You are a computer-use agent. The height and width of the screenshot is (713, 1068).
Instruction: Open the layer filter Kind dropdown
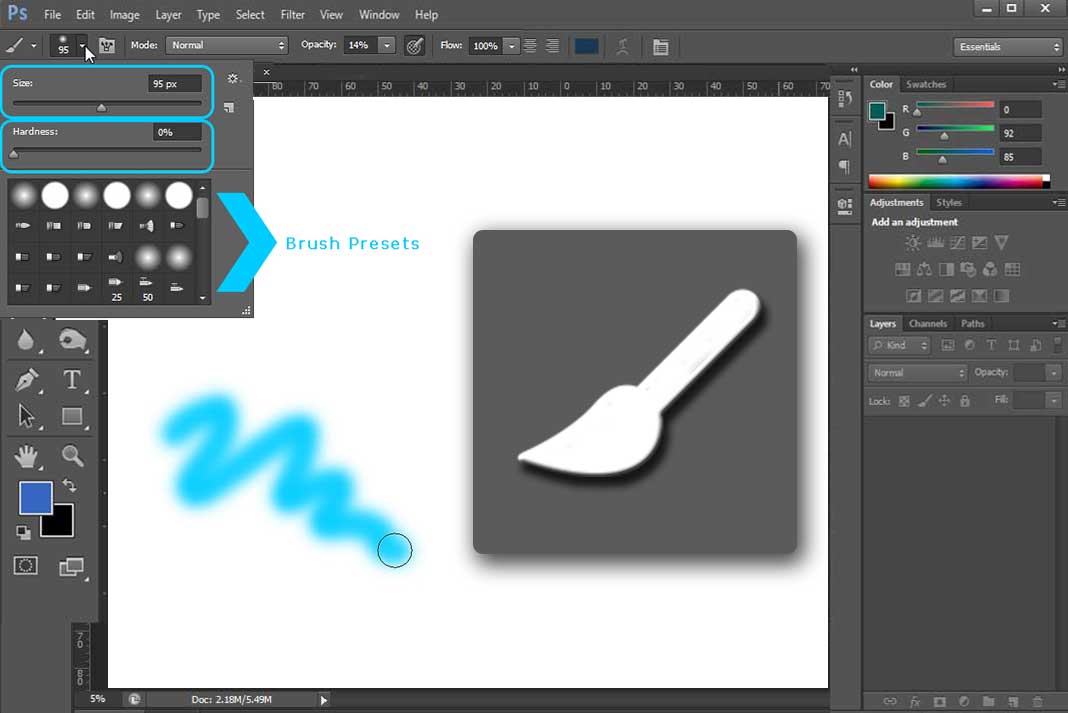point(899,345)
